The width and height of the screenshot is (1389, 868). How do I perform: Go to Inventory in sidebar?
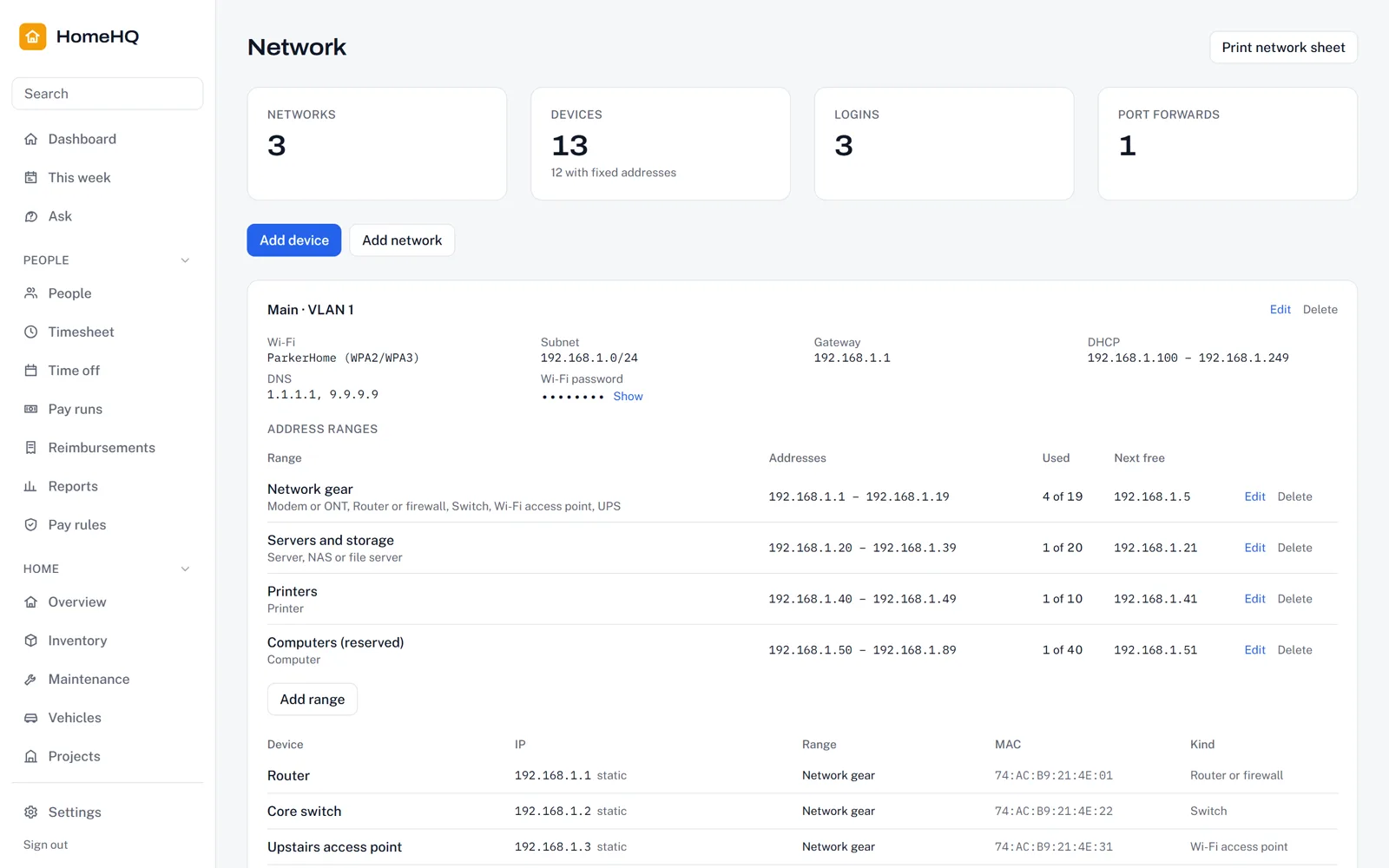click(x=108, y=641)
